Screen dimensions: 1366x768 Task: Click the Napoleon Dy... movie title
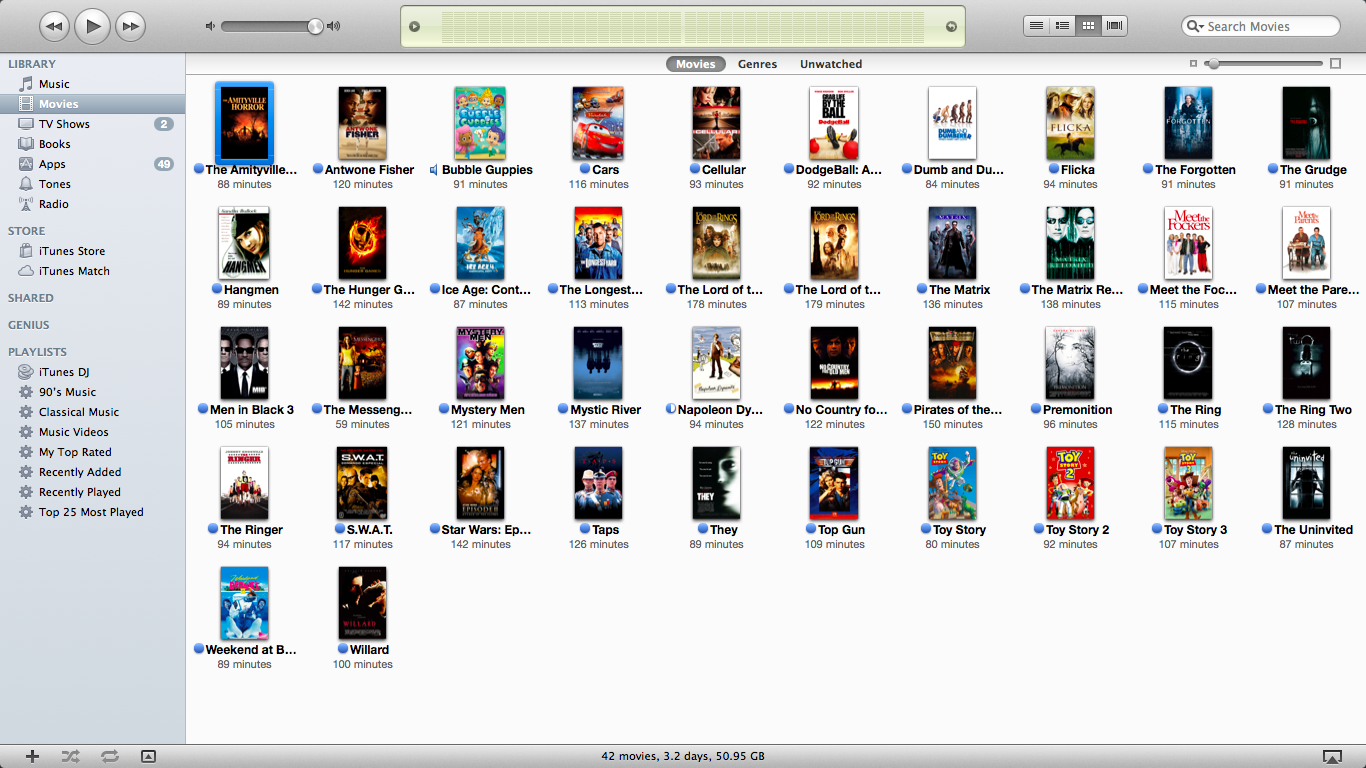click(720, 410)
